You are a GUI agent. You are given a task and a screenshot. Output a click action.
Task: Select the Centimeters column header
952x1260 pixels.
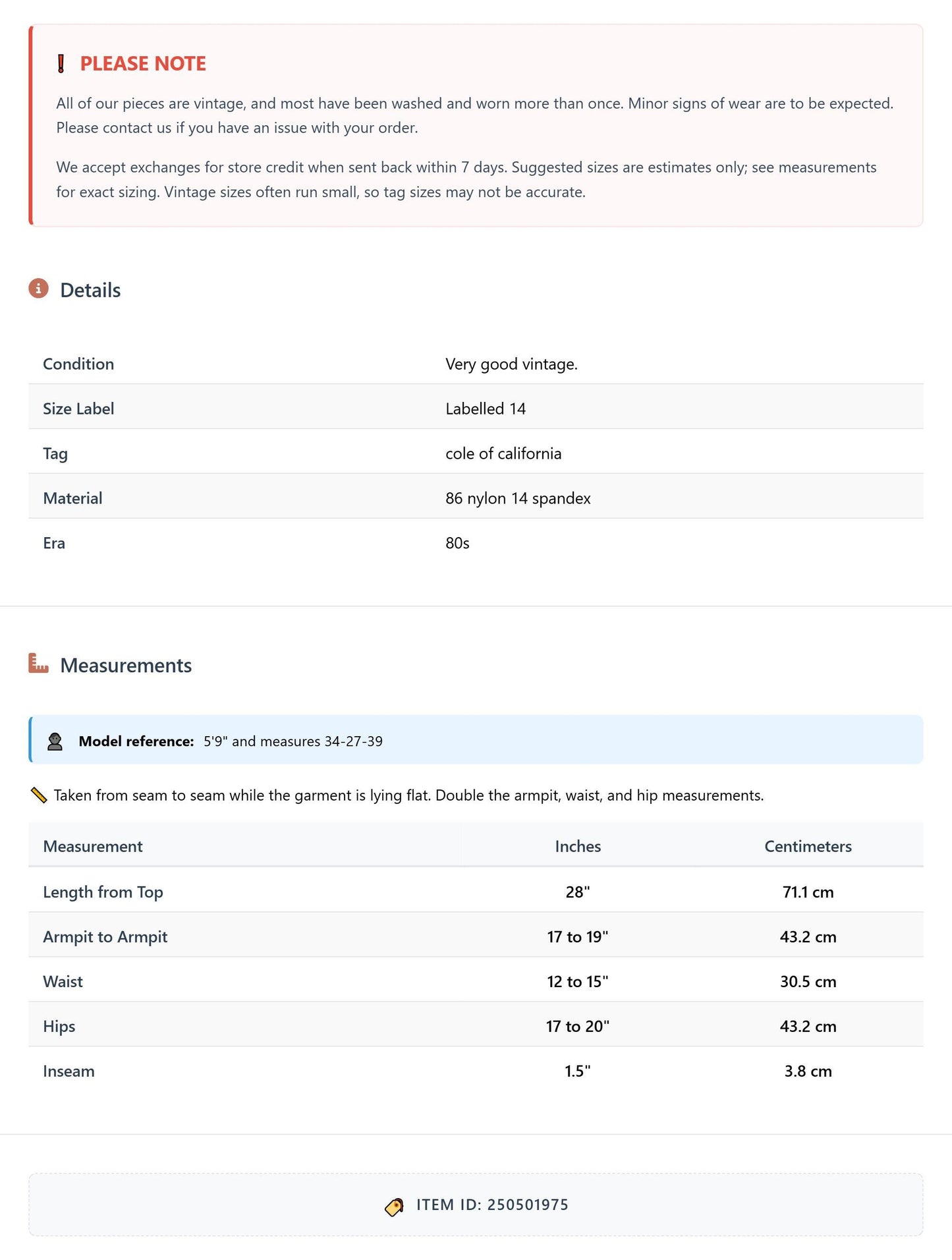[x=808, y=846]
